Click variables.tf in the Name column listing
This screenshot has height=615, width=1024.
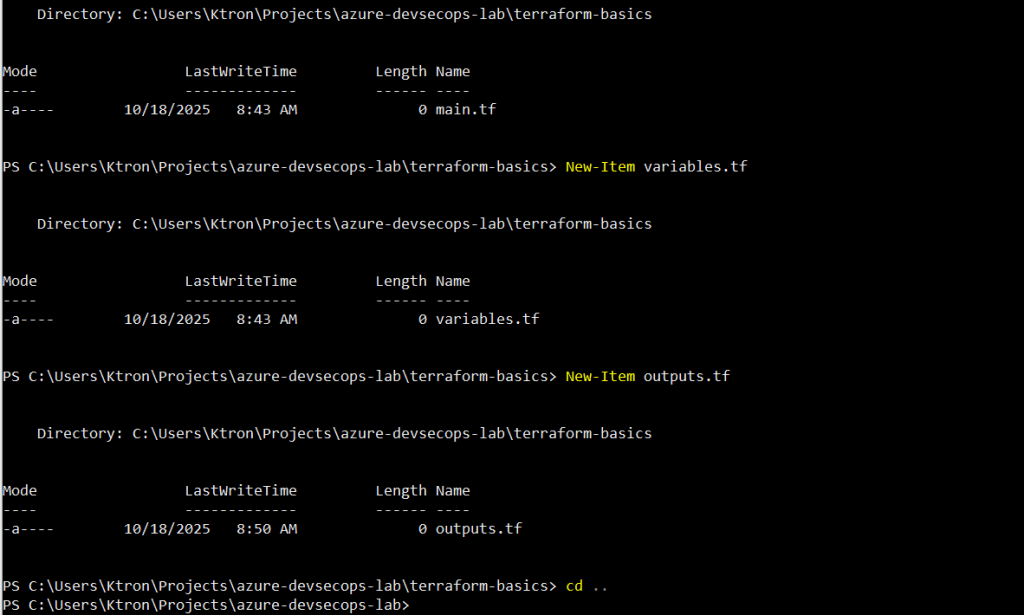[487, 319]
